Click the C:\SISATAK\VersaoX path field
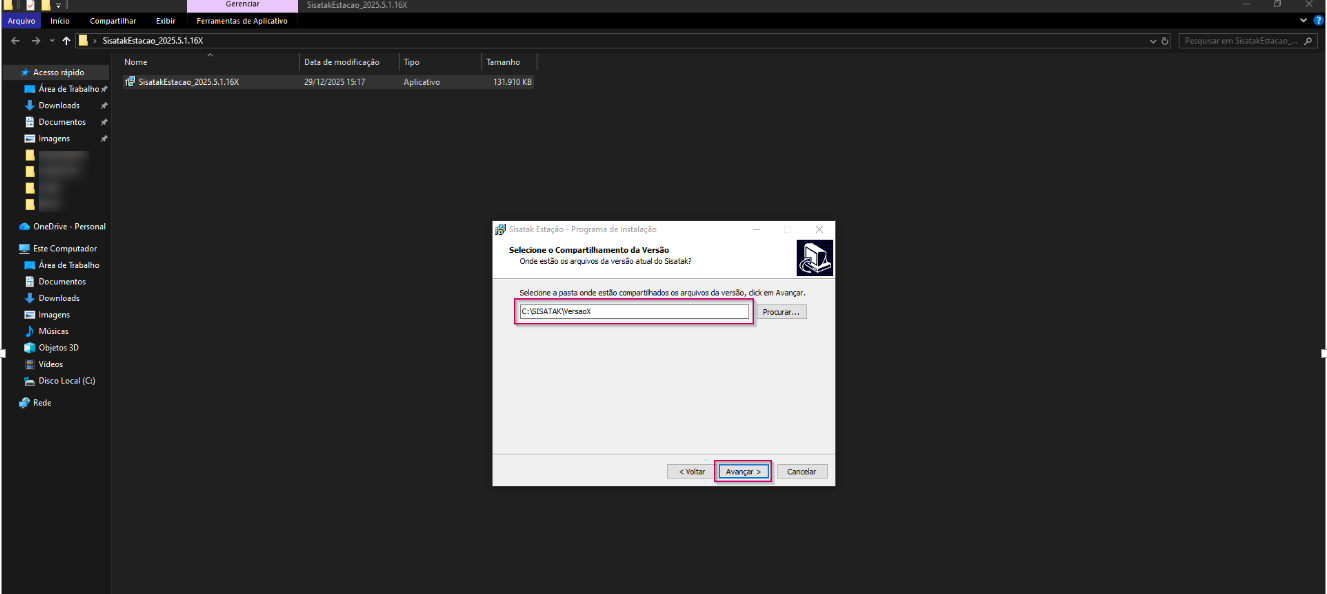Image resolution: width=1327 pixels, height=594 pixels. point(633,312)
